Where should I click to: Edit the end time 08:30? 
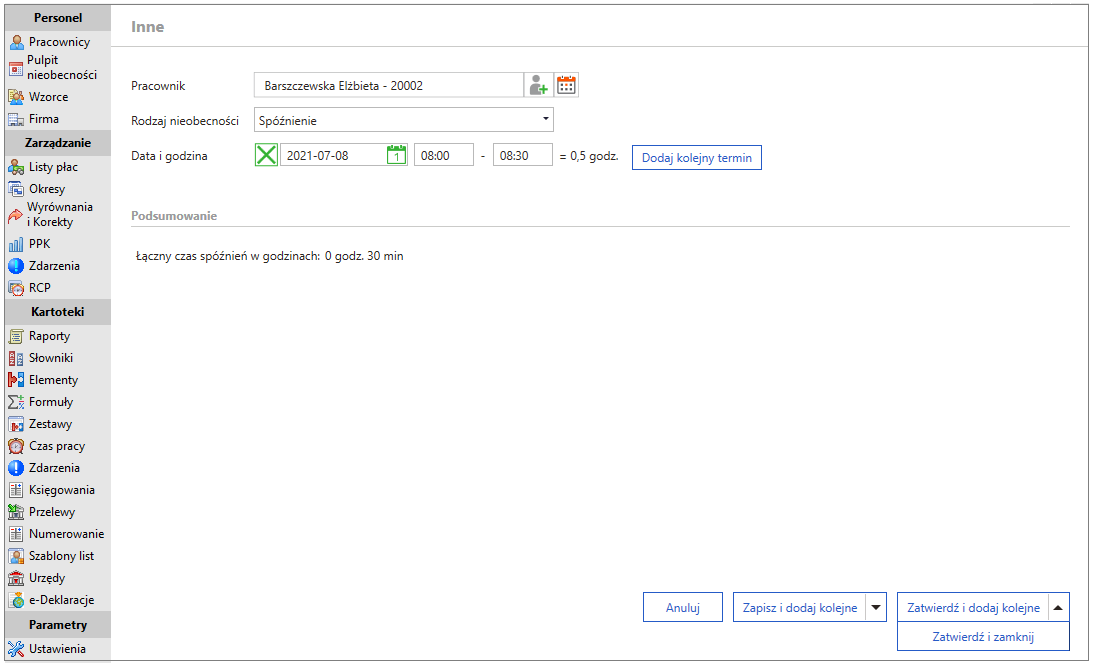point(523,156)
